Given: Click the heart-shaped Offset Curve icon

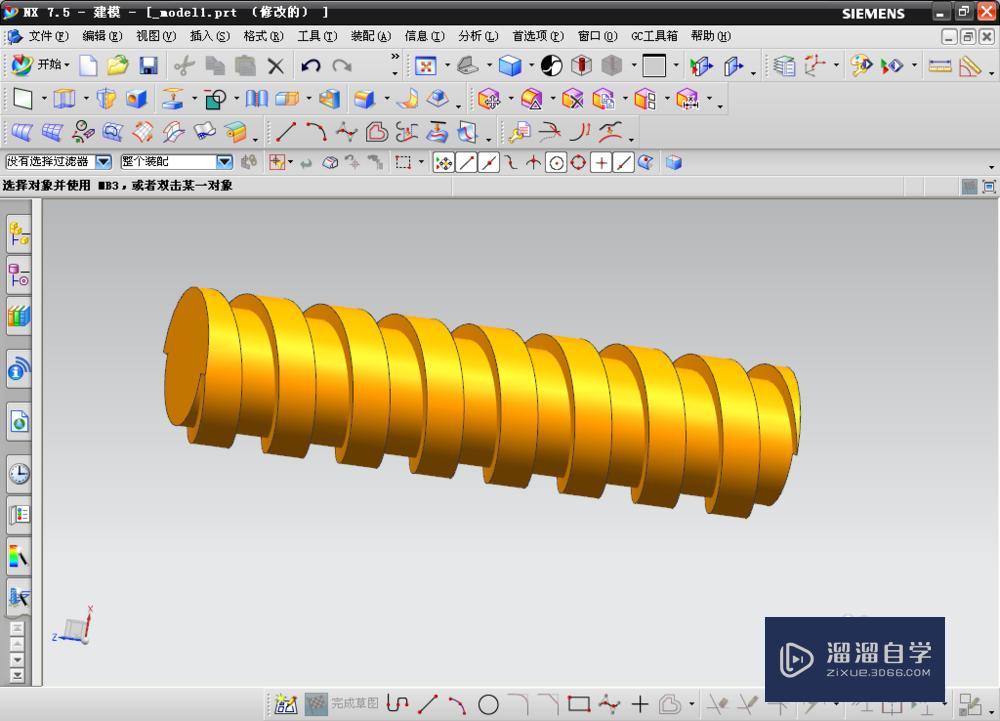Looking at the screenshot, I should (x=377, y=132).
